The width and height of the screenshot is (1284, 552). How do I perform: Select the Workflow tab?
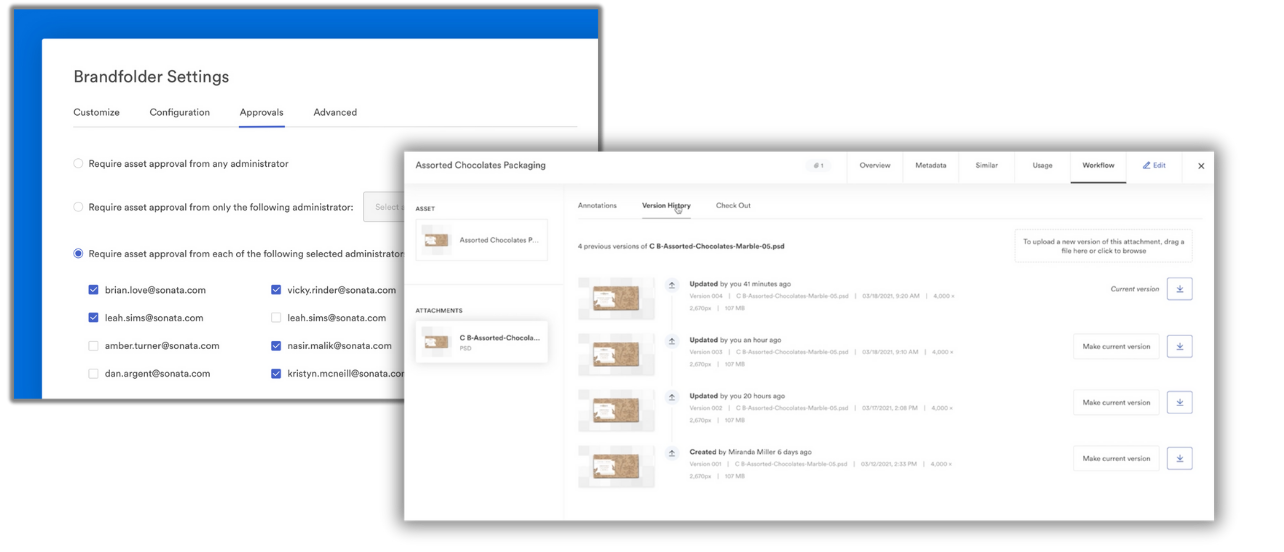click(x=1098, y=165)
